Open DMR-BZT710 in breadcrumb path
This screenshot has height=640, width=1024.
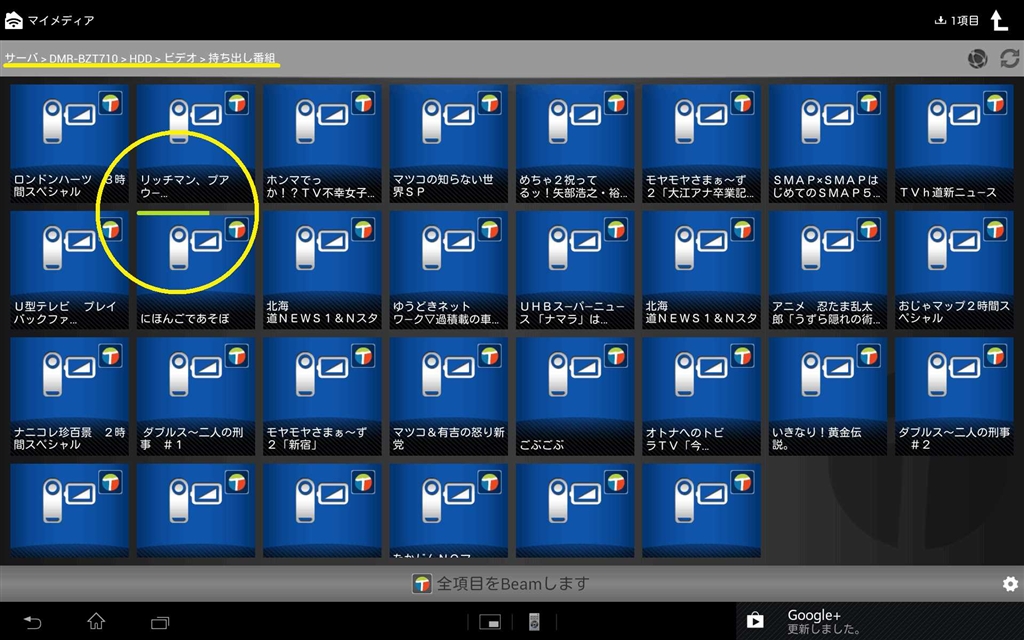(x=84, y=58)
